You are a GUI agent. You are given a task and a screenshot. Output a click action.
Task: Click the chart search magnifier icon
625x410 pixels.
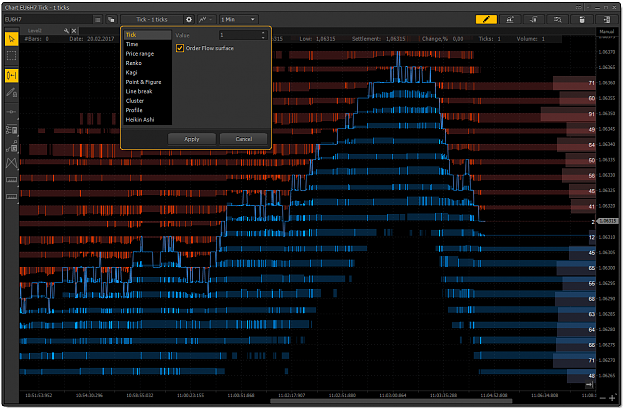click(x=558, y=19)
